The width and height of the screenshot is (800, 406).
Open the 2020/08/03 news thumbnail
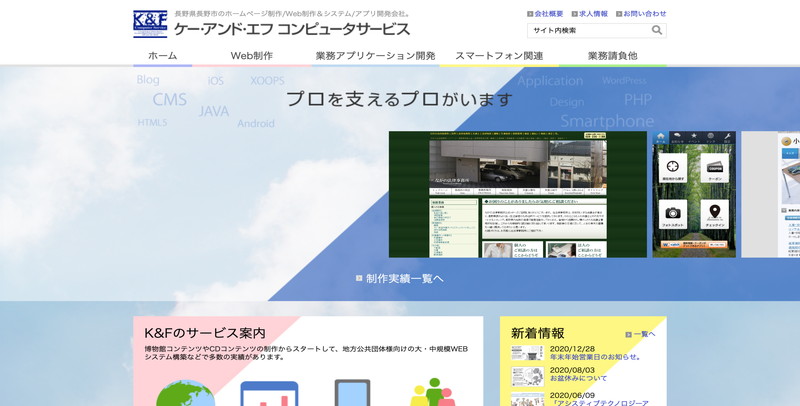click(528, 377)
